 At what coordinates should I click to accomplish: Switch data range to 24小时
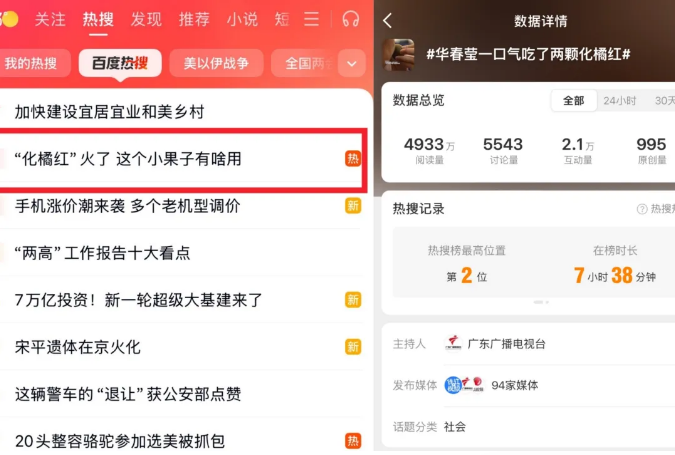(x=619, y=101)
